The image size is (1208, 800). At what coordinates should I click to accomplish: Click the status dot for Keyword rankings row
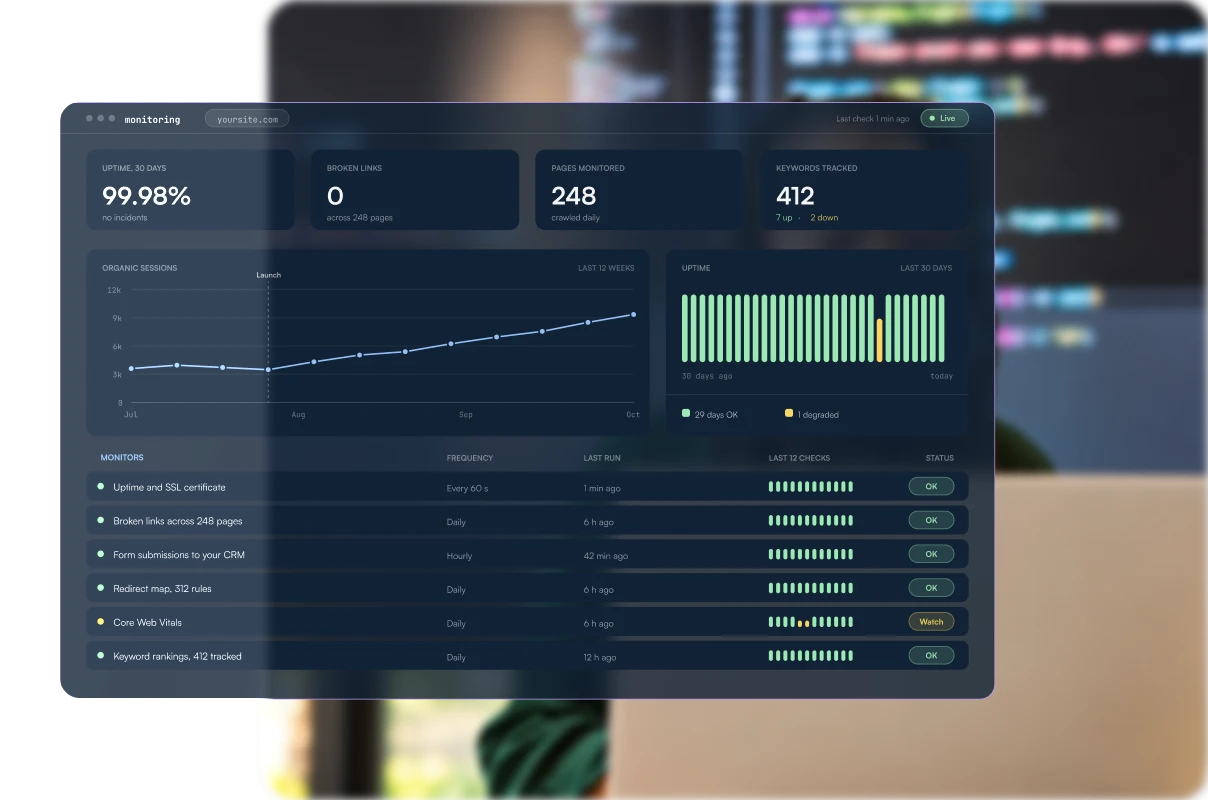pos(100,655)
